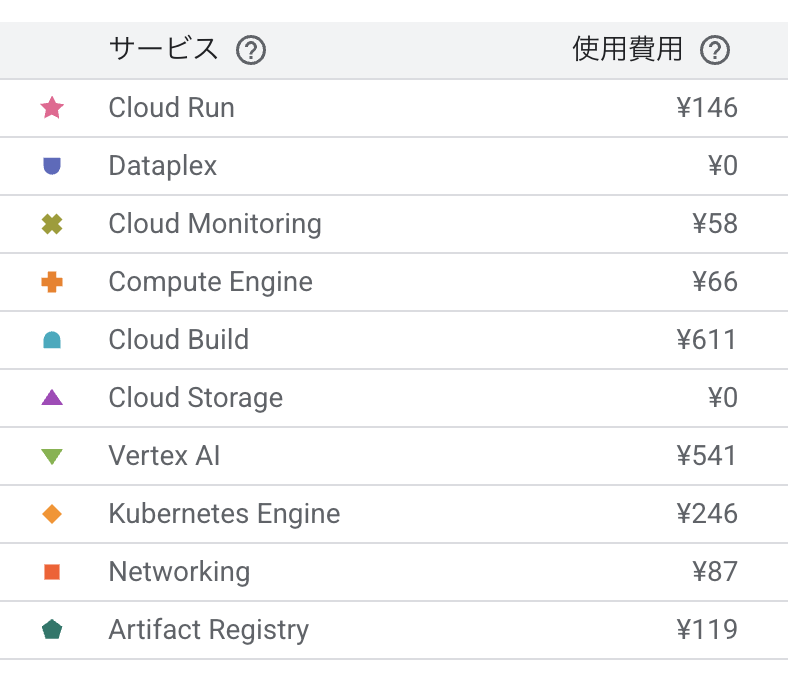The width and height of the screenshot is (788, 684).
Task: Click the ¥87 cost for Networking
Action: (714, 572)
